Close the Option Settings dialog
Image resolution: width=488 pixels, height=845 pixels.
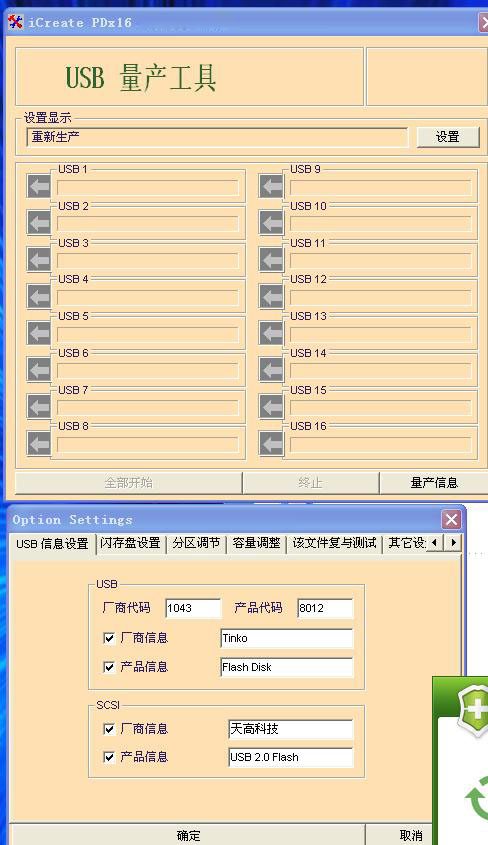[x=451, y=520]
